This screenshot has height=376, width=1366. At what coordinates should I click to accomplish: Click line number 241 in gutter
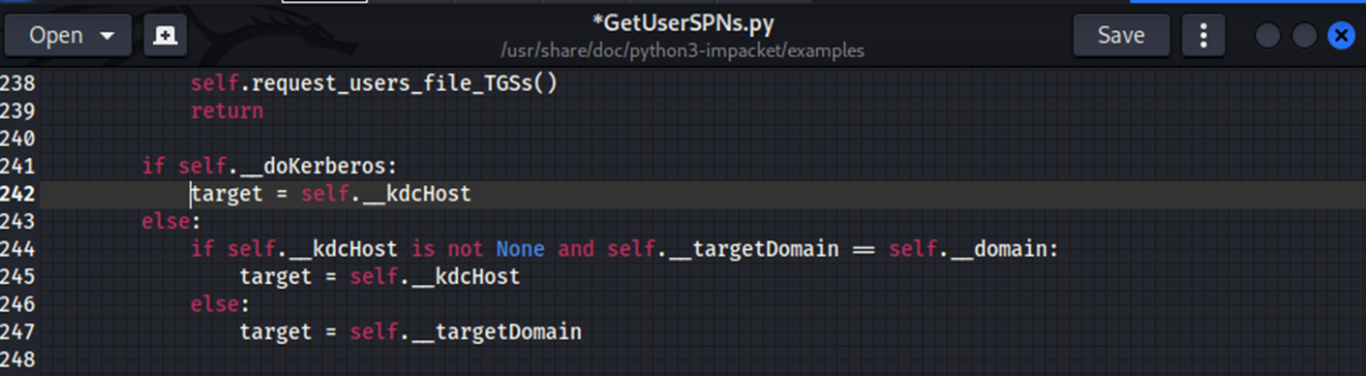coord(18,166)
